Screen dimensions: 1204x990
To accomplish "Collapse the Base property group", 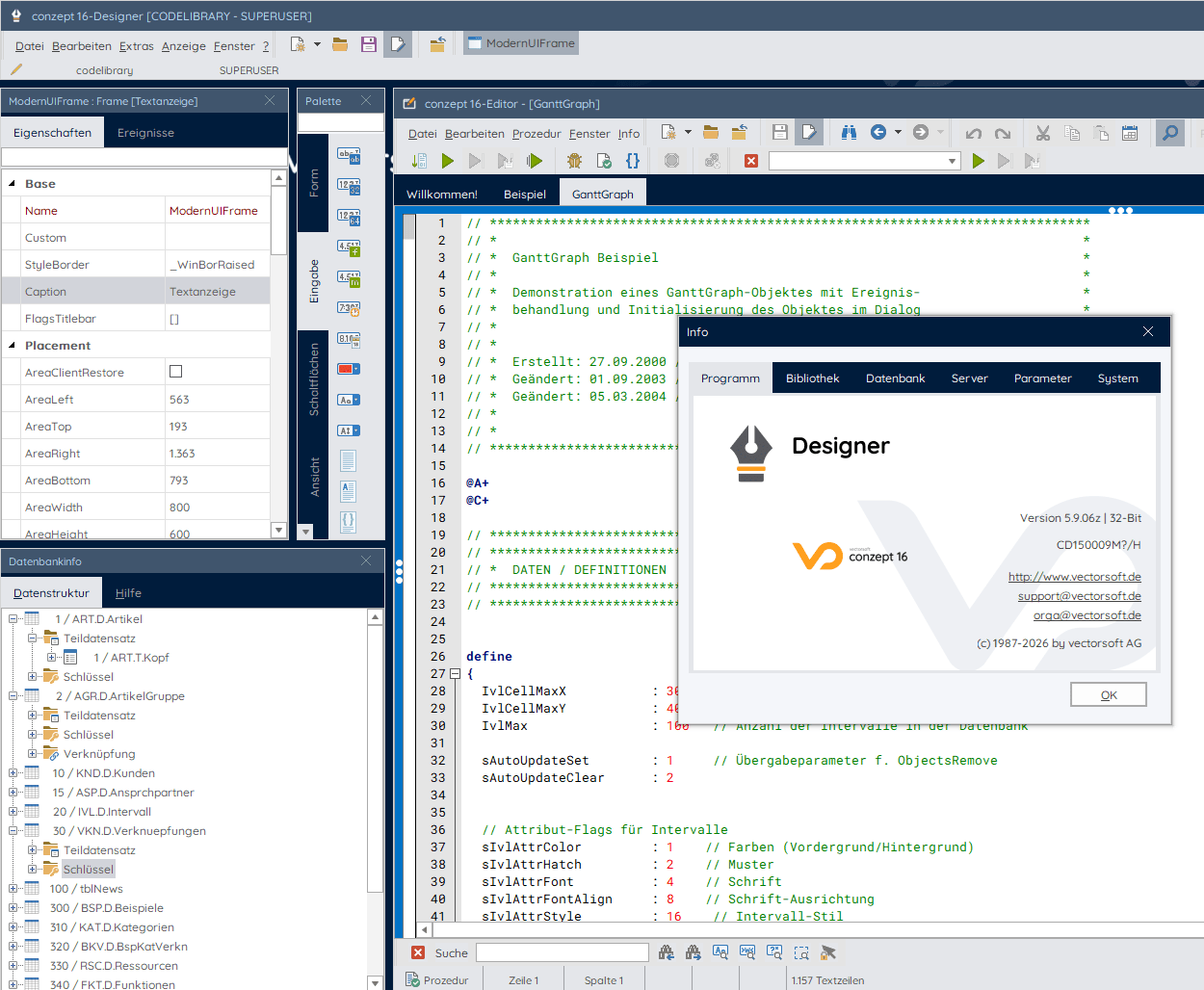I will click(13, 183).
